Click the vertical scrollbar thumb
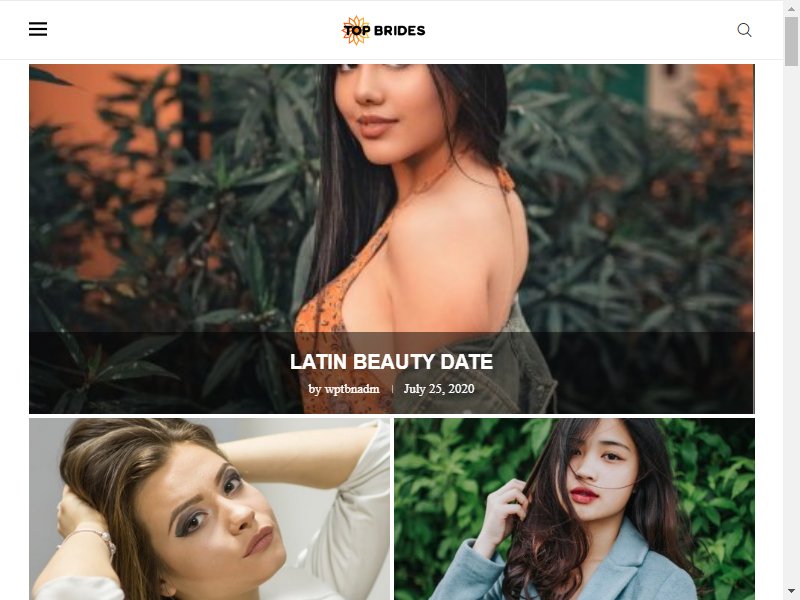 [x=791, y=41]
